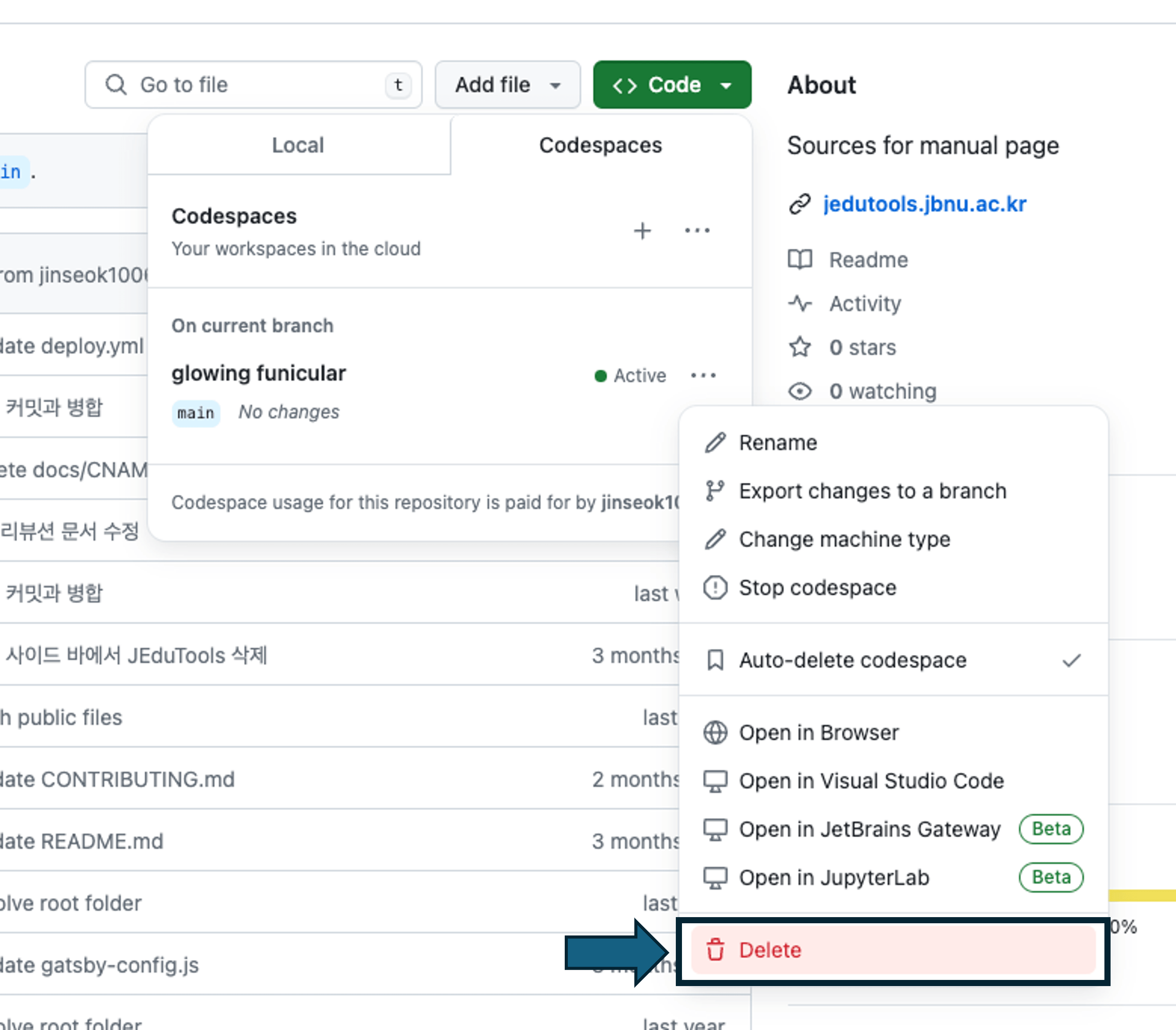Click the red trash Delete icon

pos(715,950)
